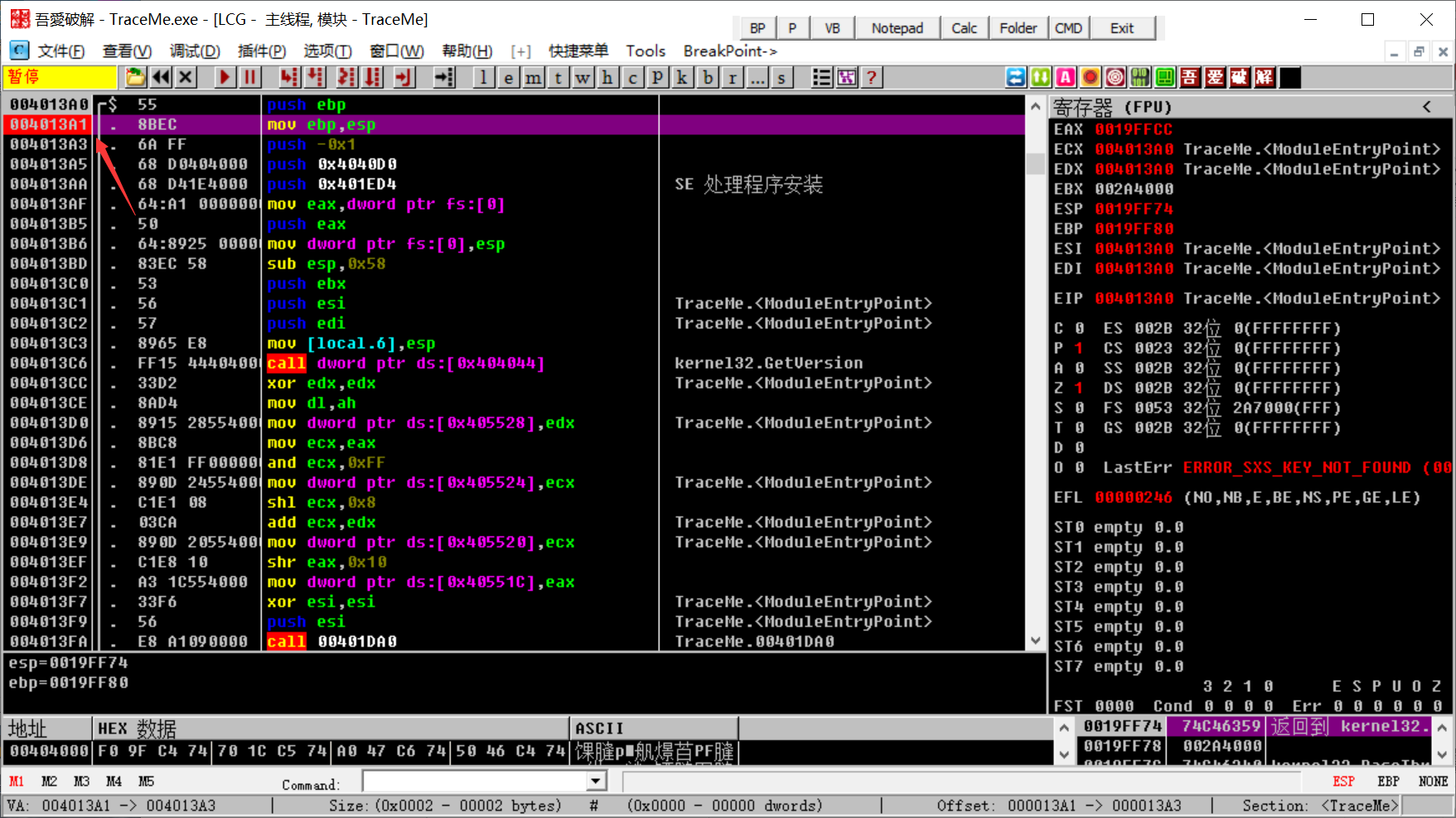Click the Step Over toolbar icon
Image resolution: width=1456 pixels, height=818 pixels.
(x=316, y=78)
